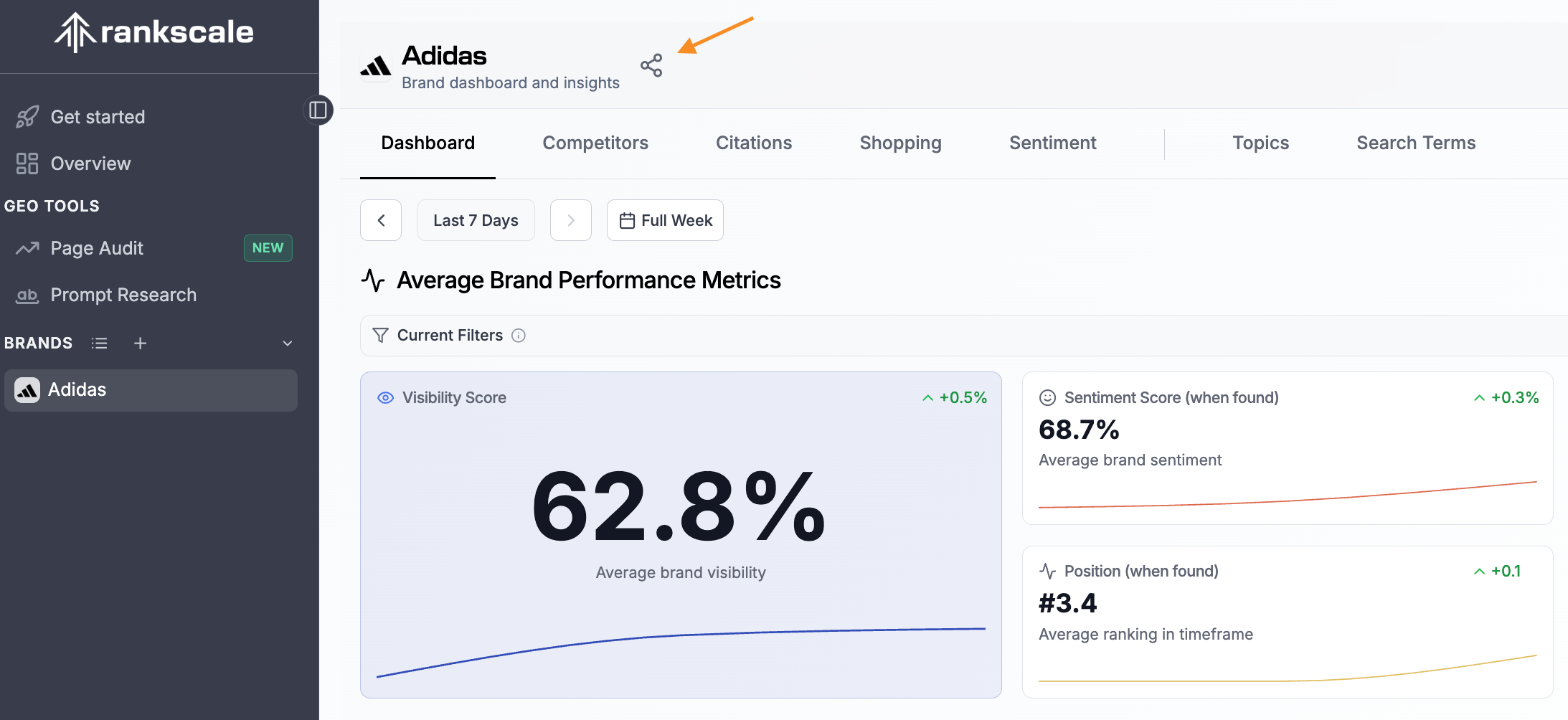Viewport: 1568px width, 720px height.
Task: Expand the Current Filters bar
Action: click(963, 336)
